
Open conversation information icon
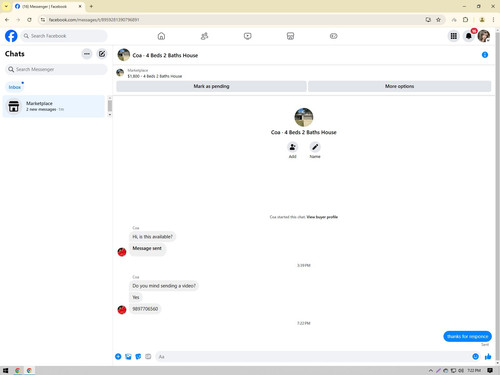(485, 55)
